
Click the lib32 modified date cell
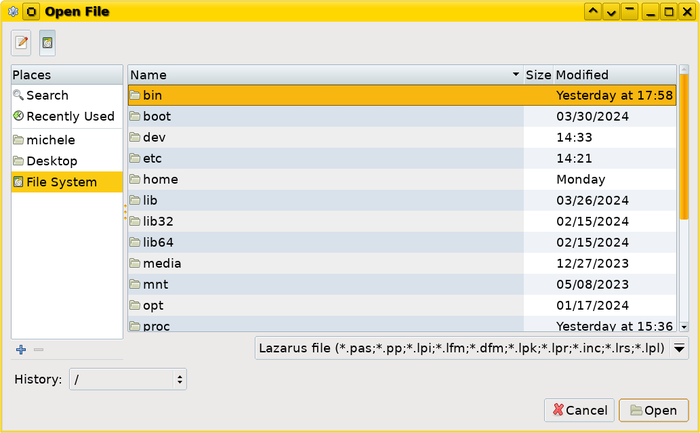(x=592, y=221)
